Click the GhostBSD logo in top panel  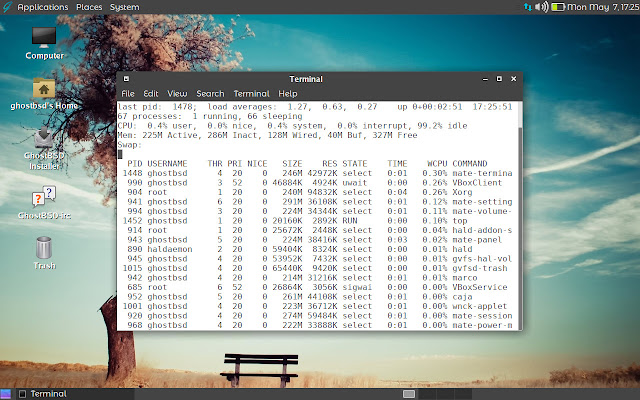point(7,7)
